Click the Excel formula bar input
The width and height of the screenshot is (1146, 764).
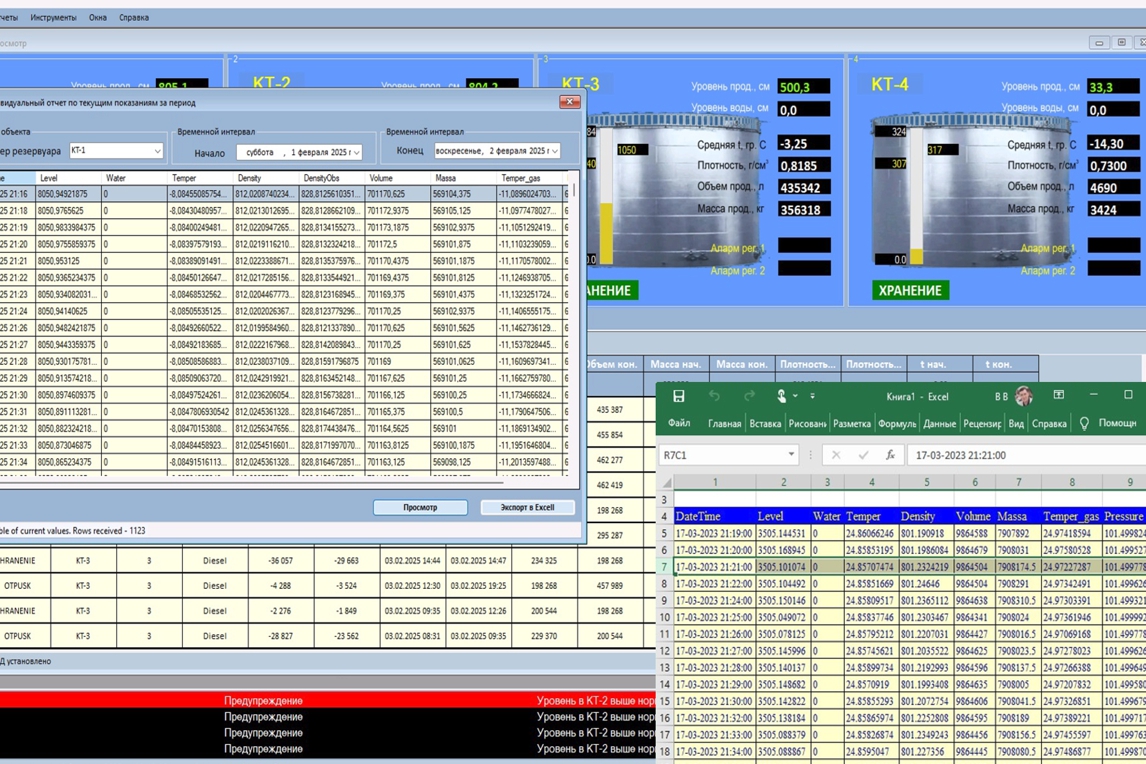(x=1020, y=455)
